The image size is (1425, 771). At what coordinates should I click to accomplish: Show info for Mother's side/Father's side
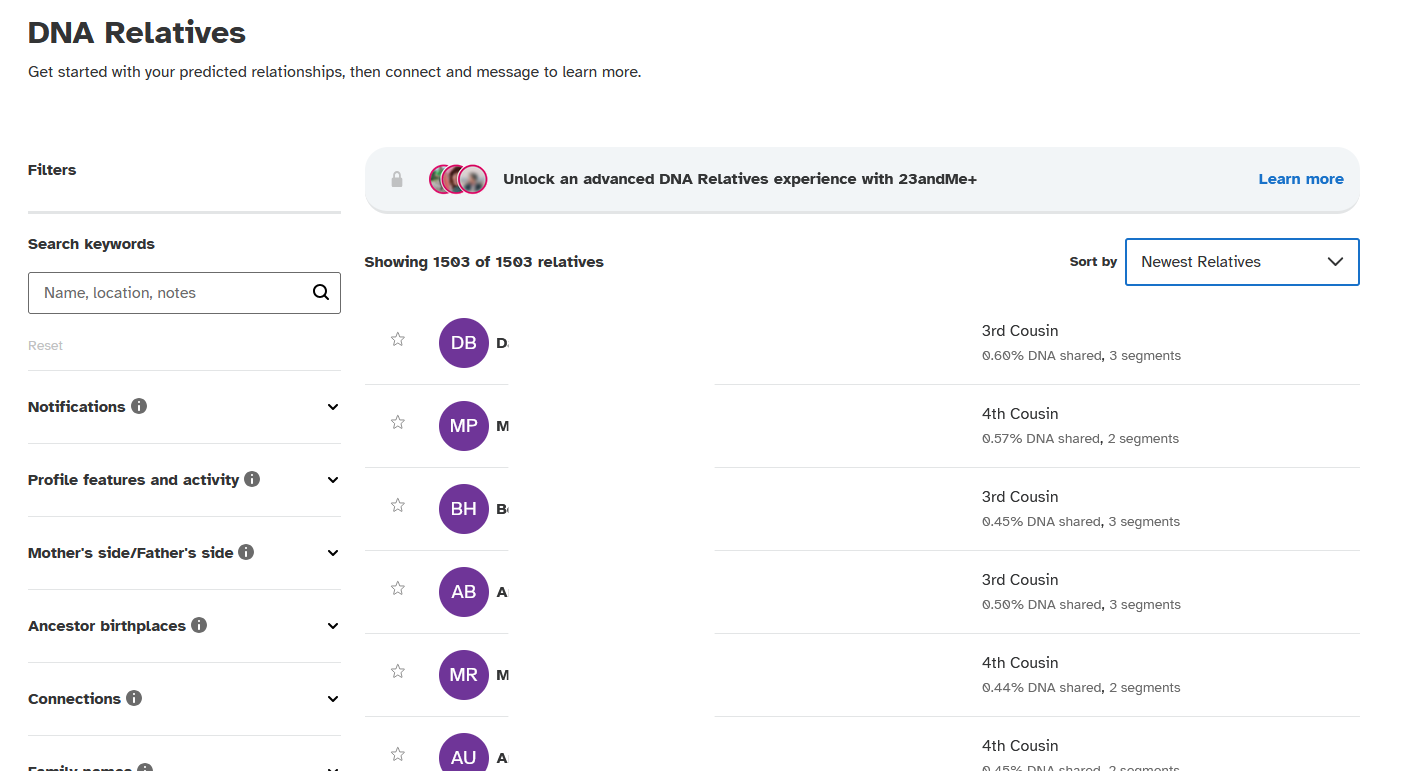[x=246, y=552]
